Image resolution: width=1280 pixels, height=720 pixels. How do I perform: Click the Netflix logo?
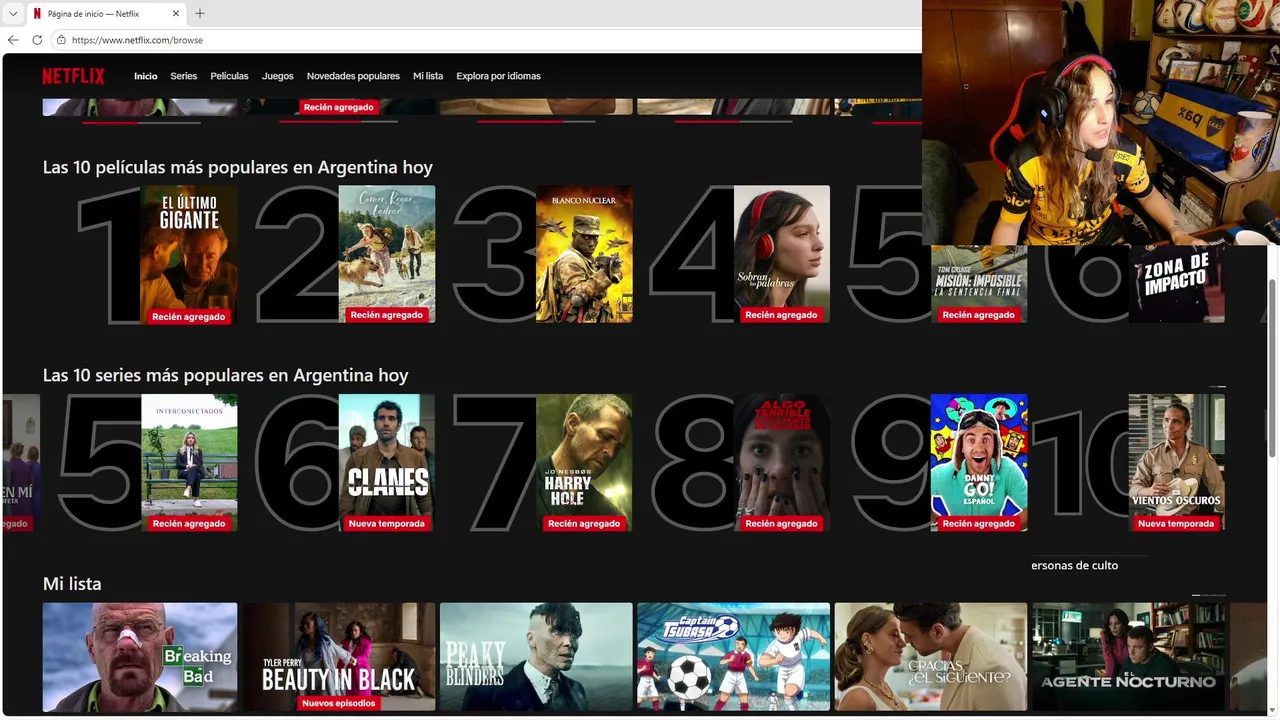tap(73, 76)
